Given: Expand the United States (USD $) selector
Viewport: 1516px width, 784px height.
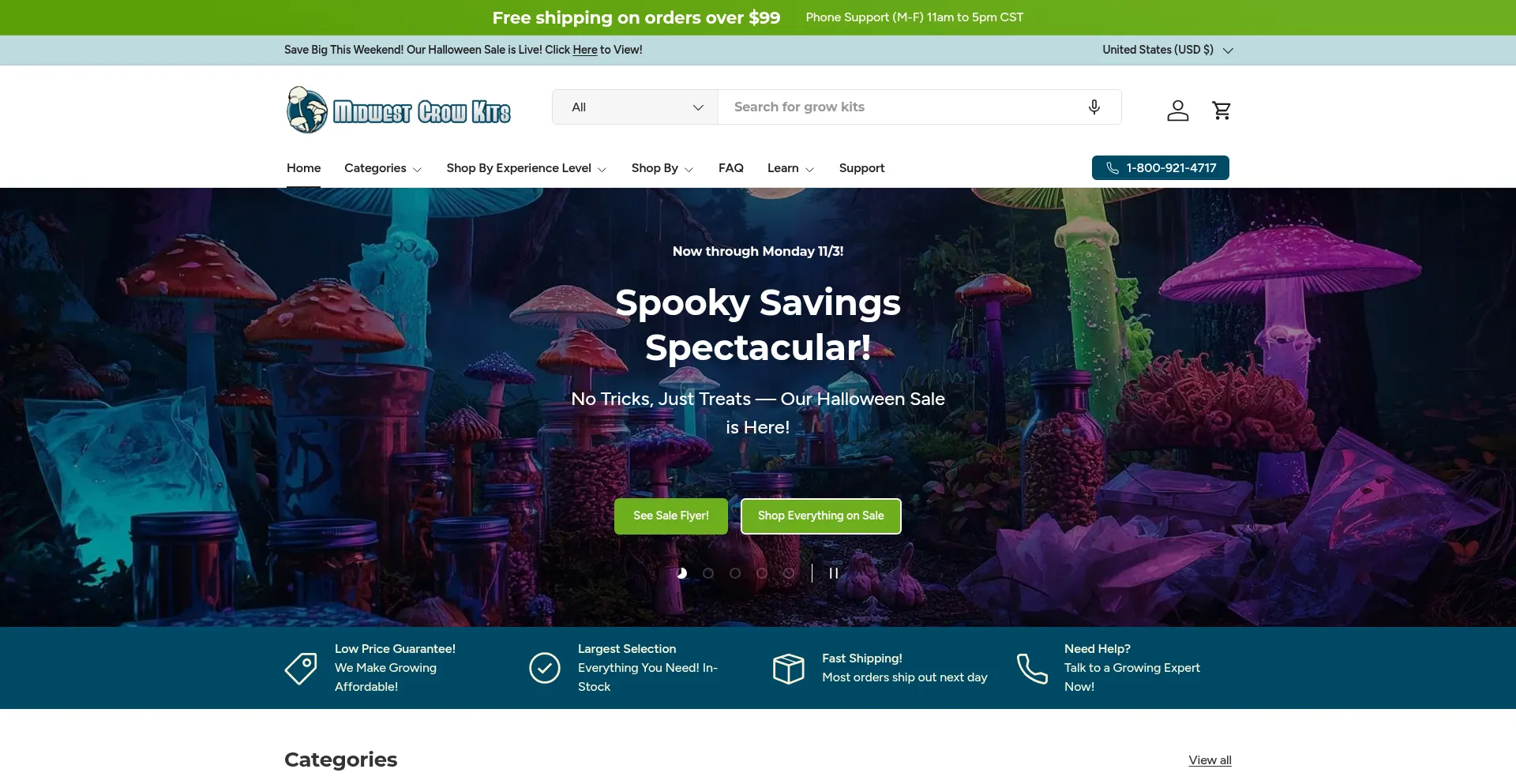Looking at the screenshot, I should click(x=1168, y=50).
